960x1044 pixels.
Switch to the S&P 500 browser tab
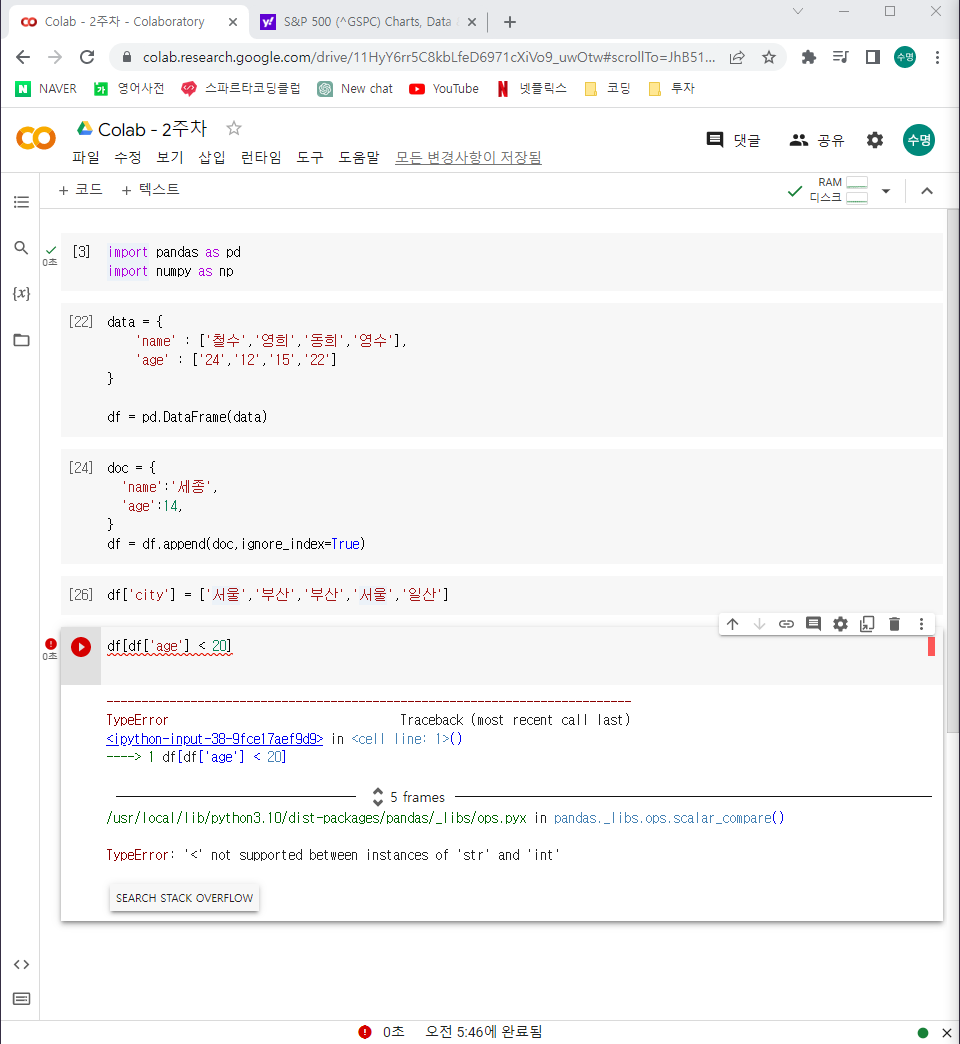coord(367,22)
